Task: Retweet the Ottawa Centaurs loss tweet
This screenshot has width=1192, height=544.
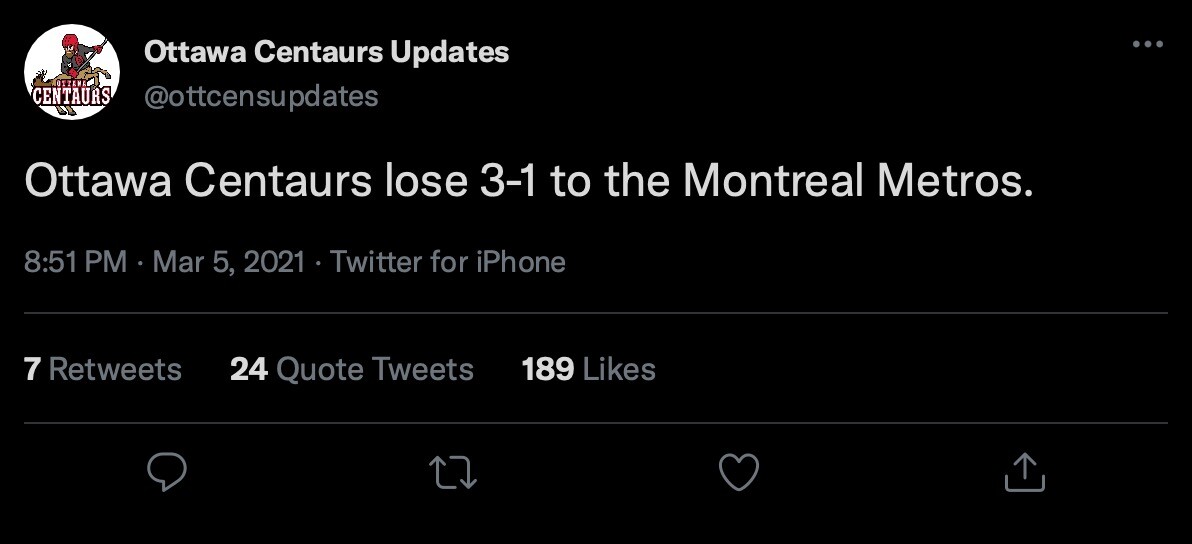Action: [453, 472]
